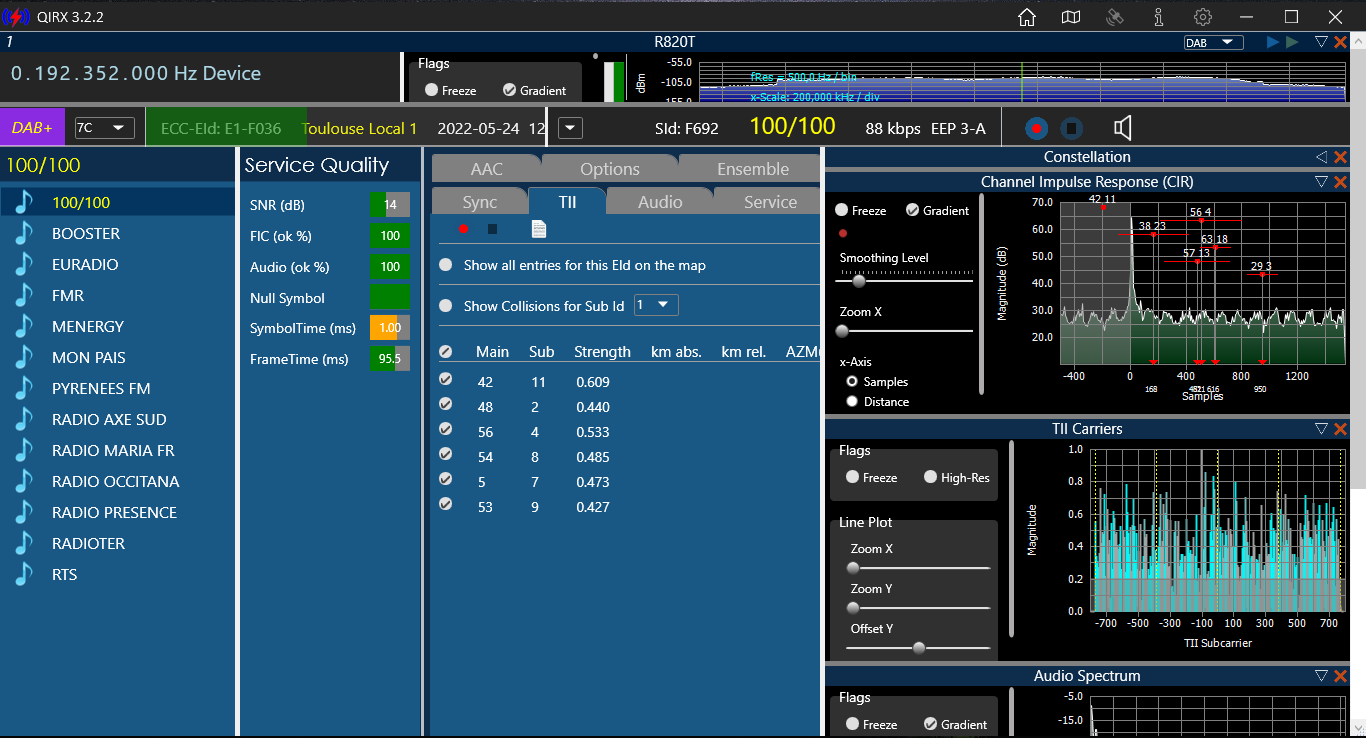Collapse the TII Carriers panel
This screenshot has height=738, width=1366.
tap(1321, 429)
